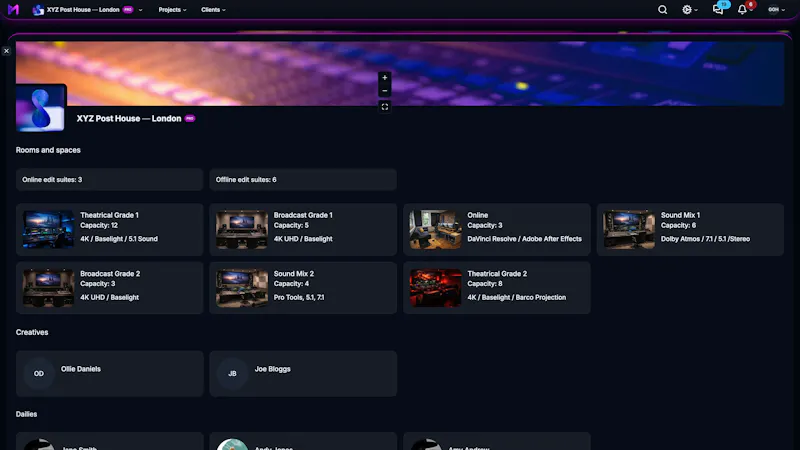Click Dolby Atmos / 7.1 / 5.1 /Stereo text
The height and width of the screenshot is (450, 800).
pos(705,239)
